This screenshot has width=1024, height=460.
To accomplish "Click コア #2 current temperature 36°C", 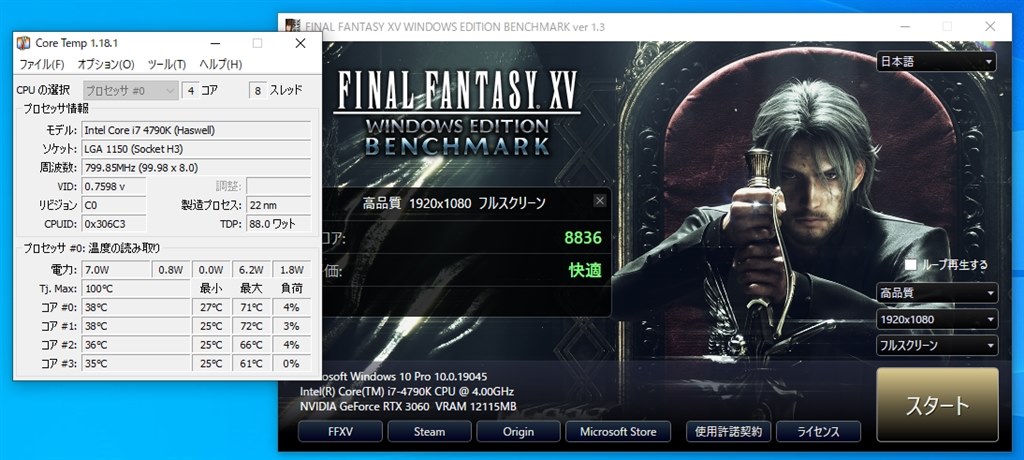I will point(136,344).
